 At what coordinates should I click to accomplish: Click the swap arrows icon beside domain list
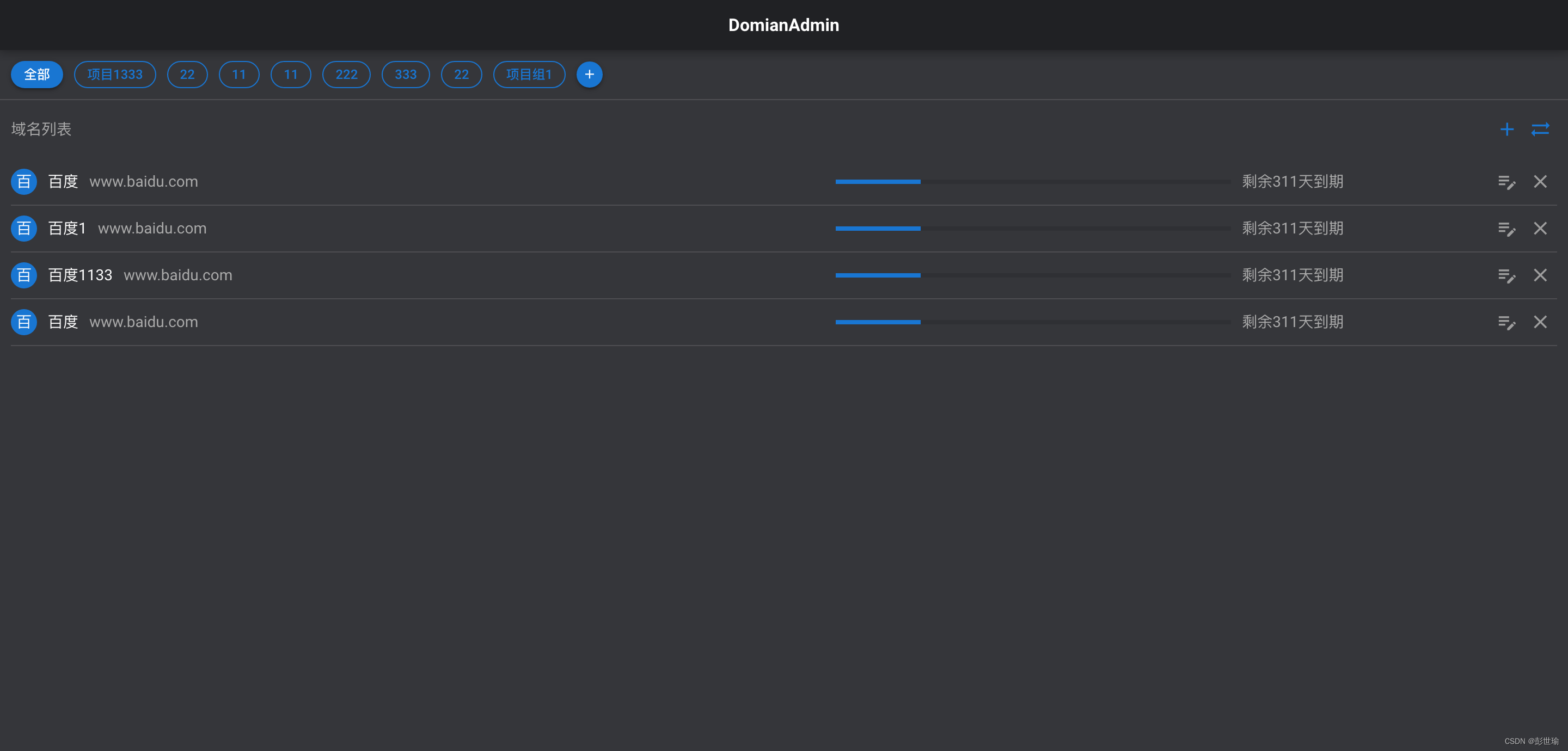(x=1539, y=129)
